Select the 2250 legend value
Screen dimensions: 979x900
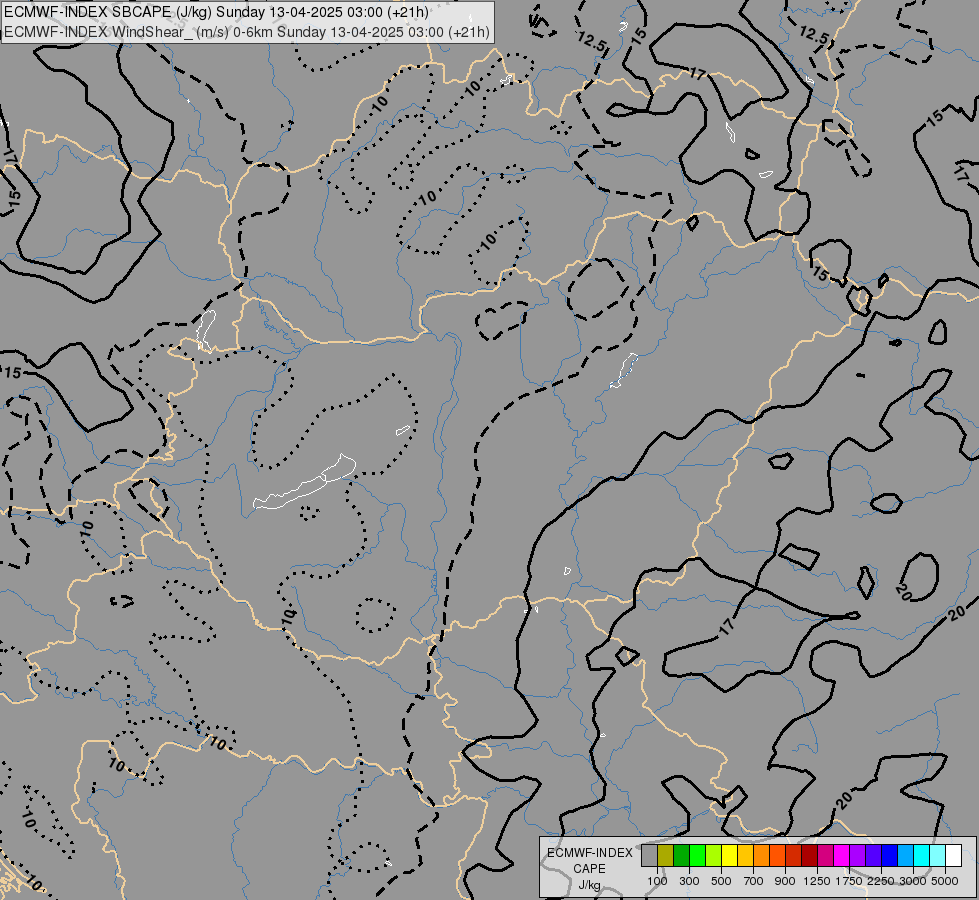[881, 881]
